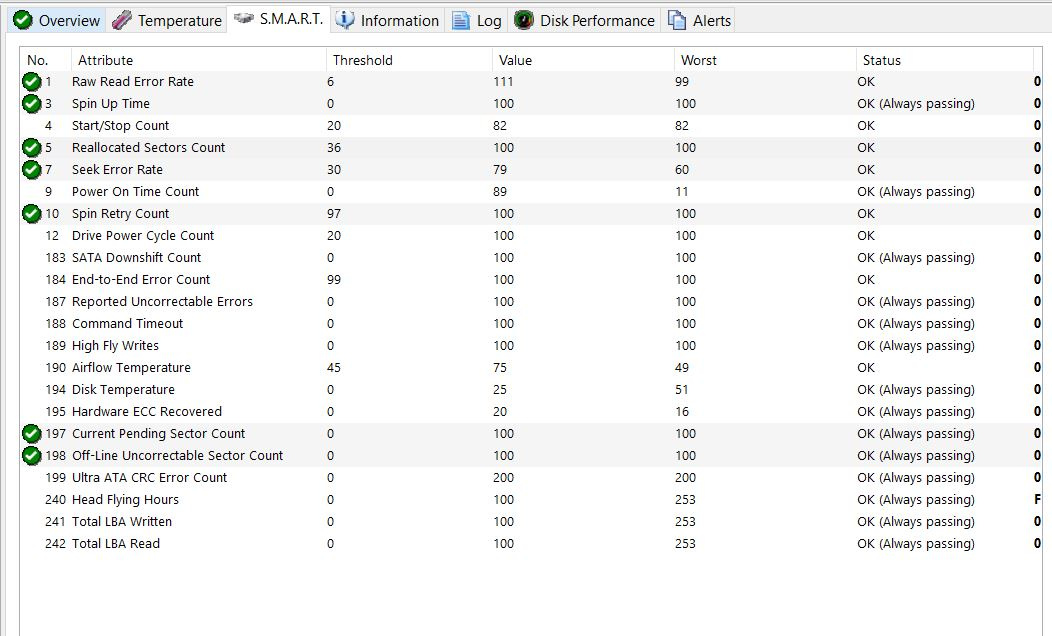Toggle monitoring for Spin Up Time
This screenshot has width=1052, height=636.
[30, 104]
